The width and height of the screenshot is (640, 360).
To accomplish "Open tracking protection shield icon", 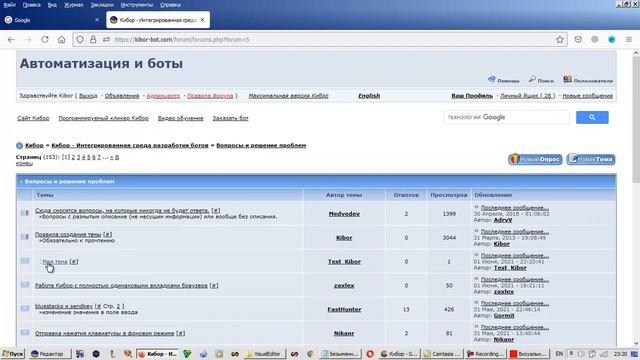I will [80, 40].
